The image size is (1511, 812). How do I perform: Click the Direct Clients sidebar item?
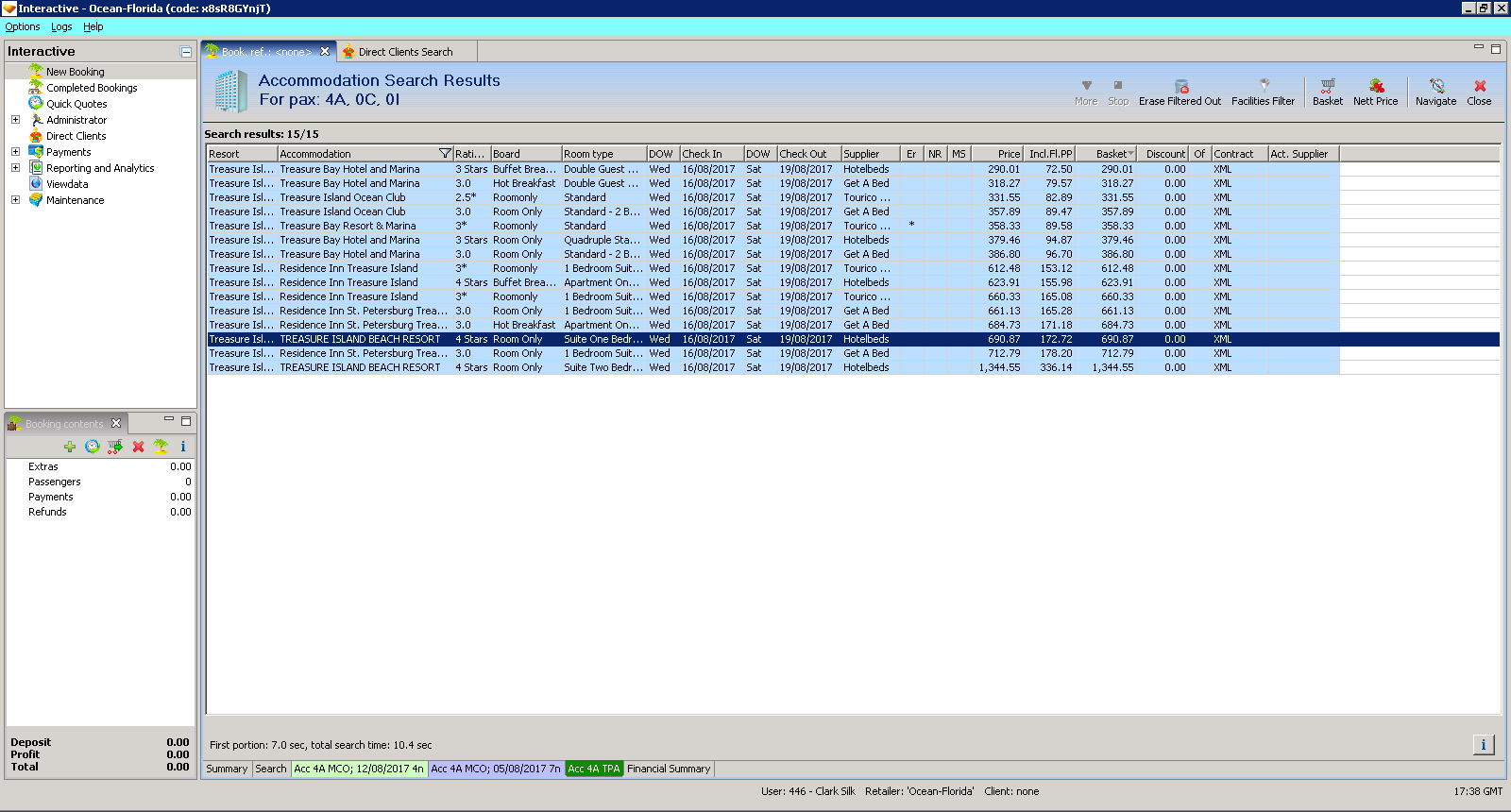[x=76, y=136]
